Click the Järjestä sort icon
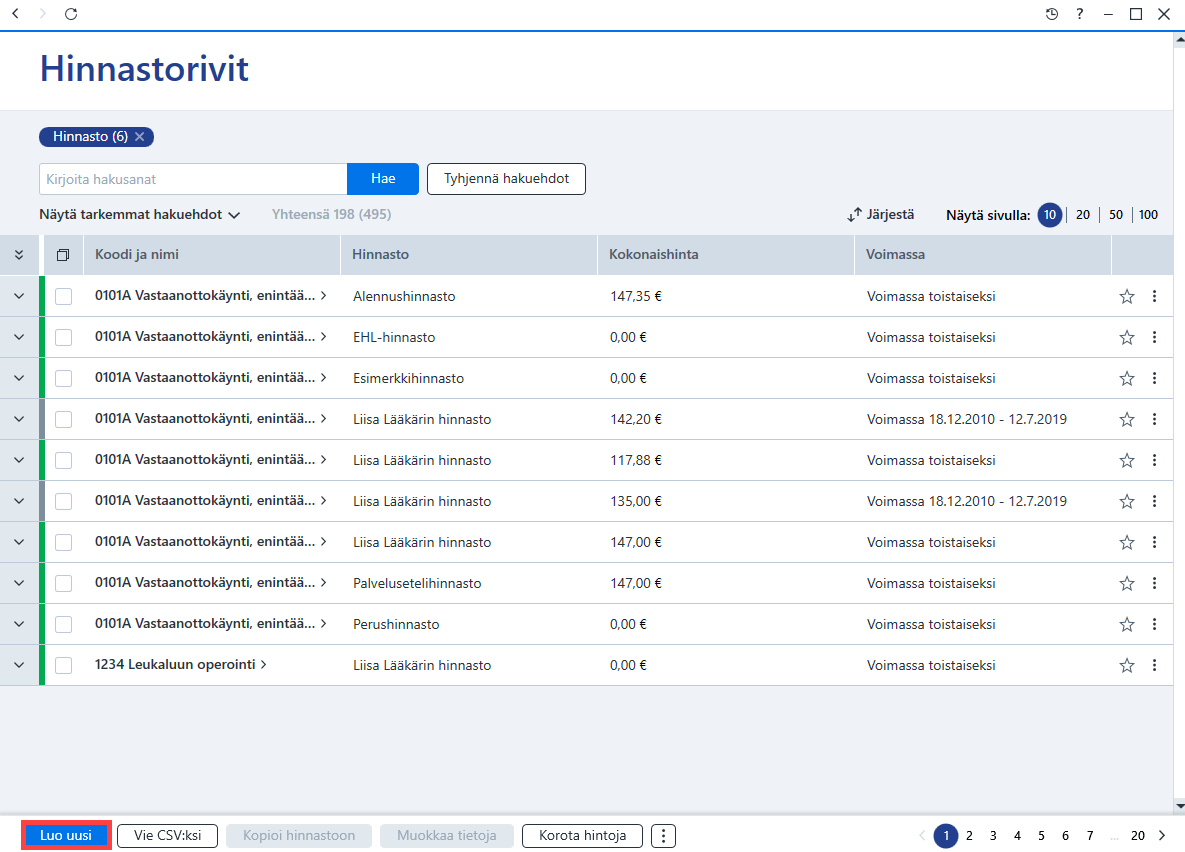Image resolution: width=1185 pixels, height=852 pixels. click(x=854, y=215)
